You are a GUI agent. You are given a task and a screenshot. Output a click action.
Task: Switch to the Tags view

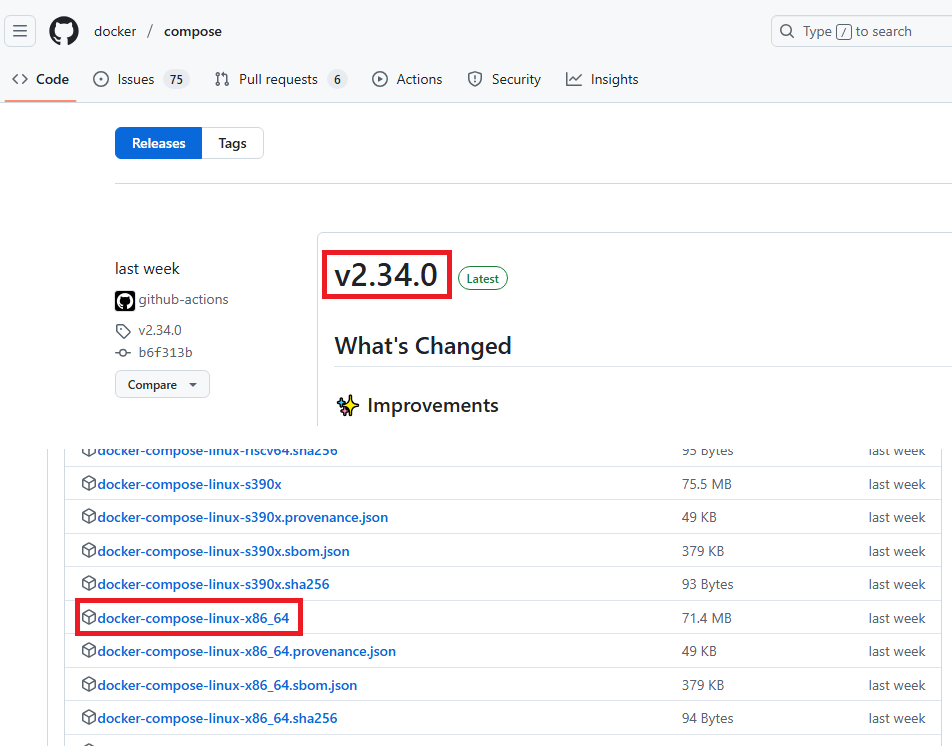(x=233, y=143)
